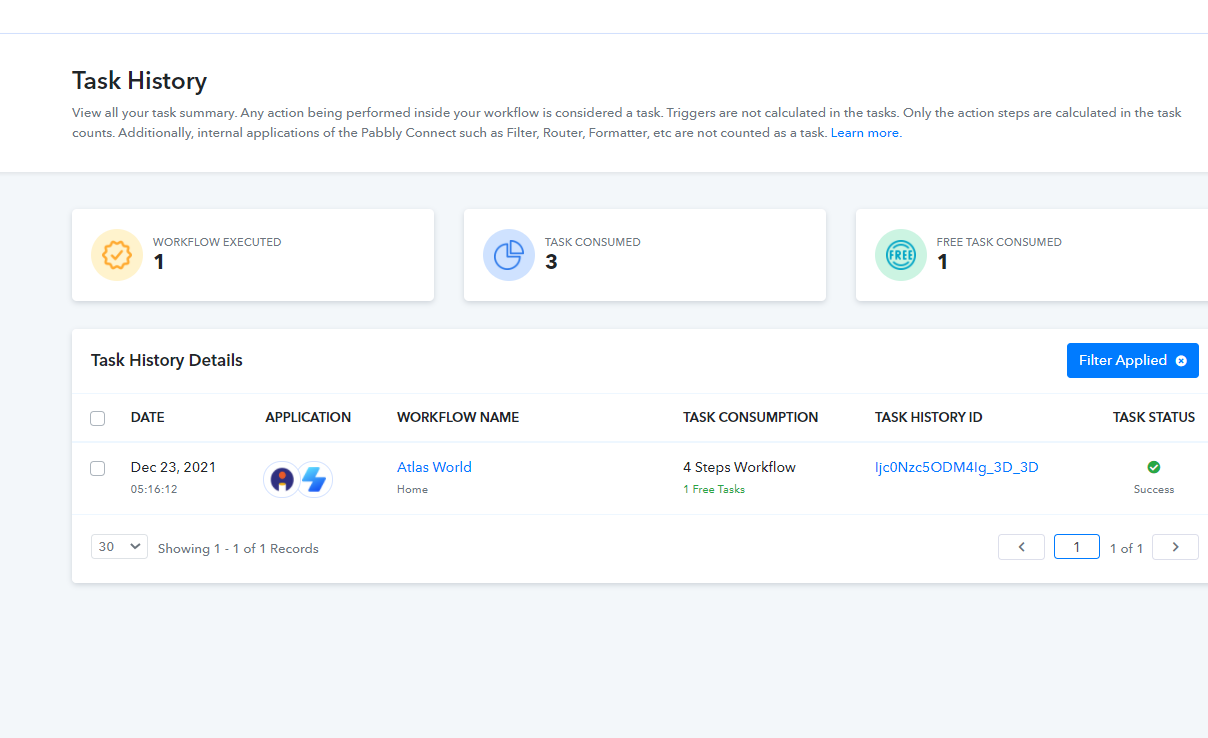Click the TASK STATUS column header
The image size is (1208, 738).
[x=1154, y=417]
